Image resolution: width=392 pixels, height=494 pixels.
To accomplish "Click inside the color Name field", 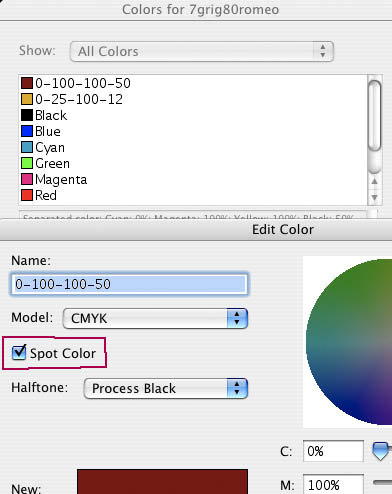I will (x=129, y=284).
